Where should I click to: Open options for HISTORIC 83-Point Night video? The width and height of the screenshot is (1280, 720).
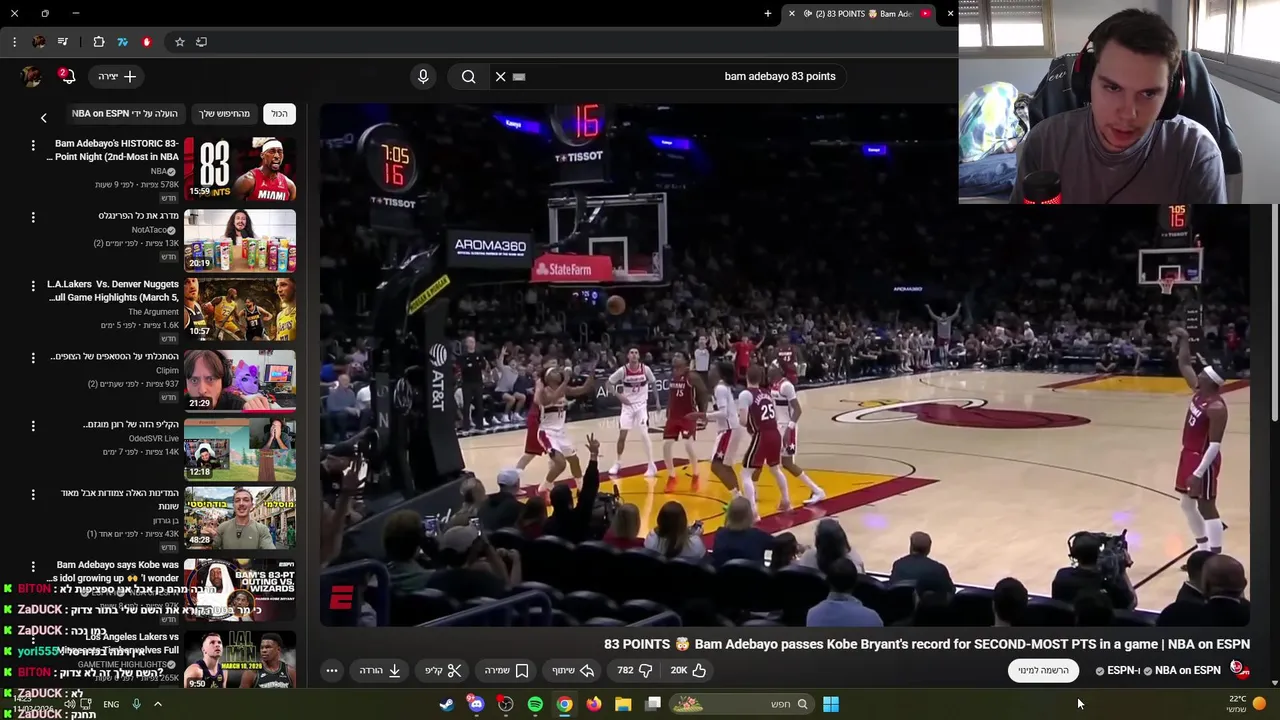click(33, 146)
